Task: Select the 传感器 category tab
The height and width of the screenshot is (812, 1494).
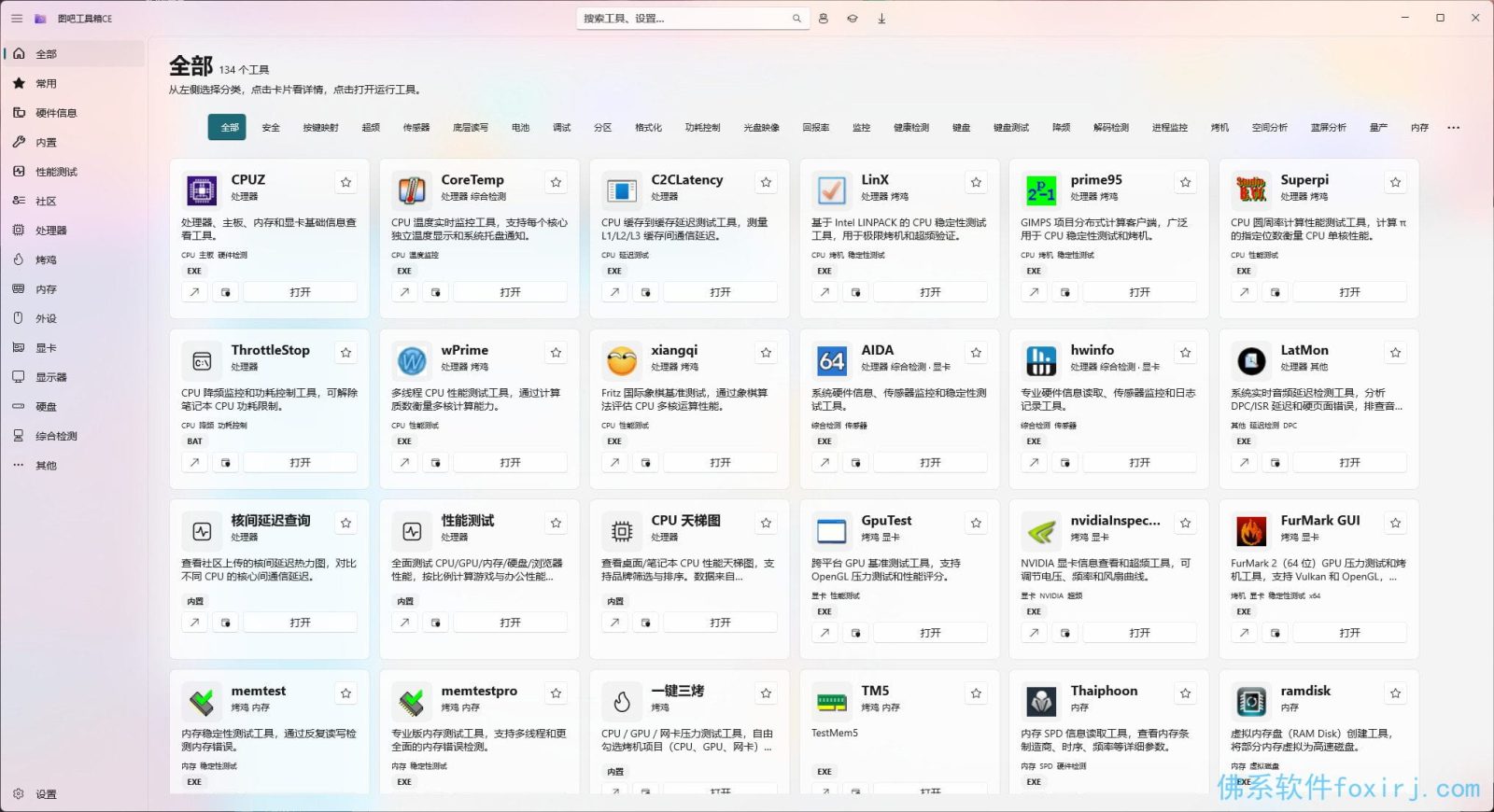Action: tap(416, 128)
